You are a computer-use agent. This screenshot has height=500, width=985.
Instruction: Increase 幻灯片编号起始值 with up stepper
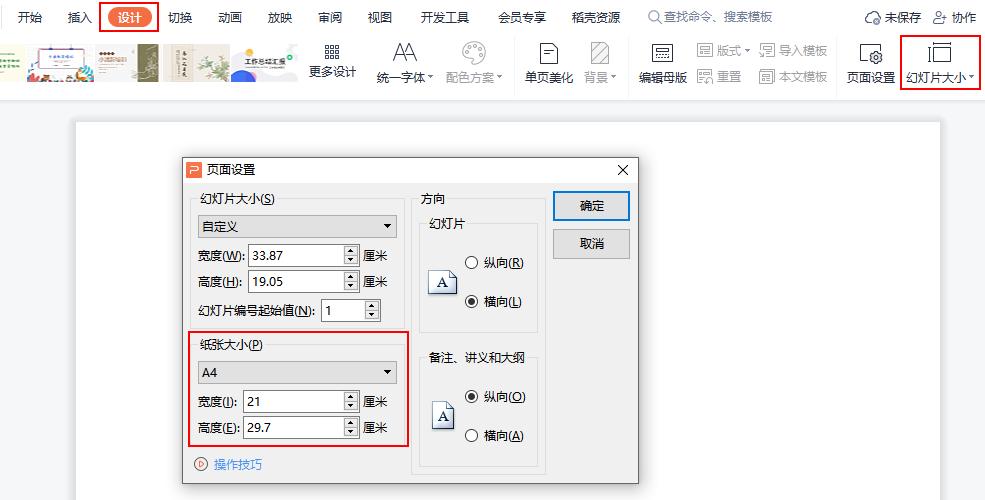click(373, 305)
